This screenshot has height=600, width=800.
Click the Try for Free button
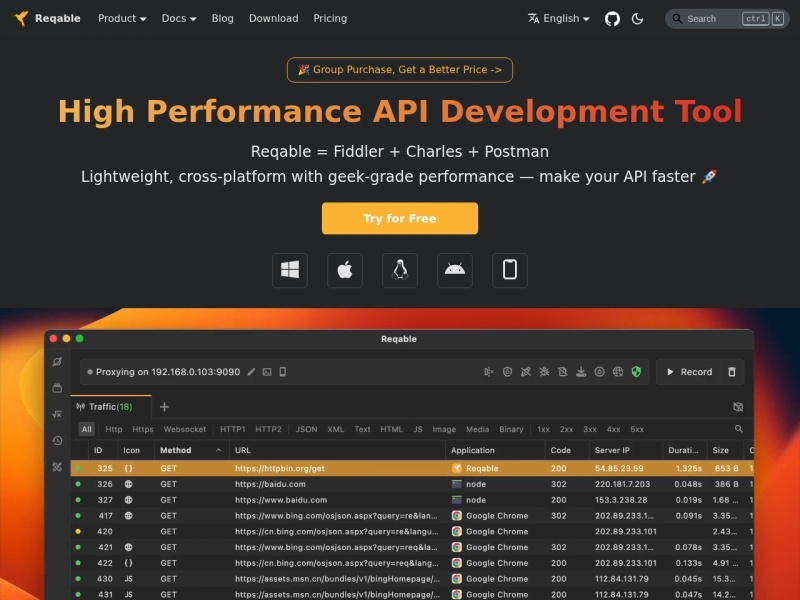point(400,218)
